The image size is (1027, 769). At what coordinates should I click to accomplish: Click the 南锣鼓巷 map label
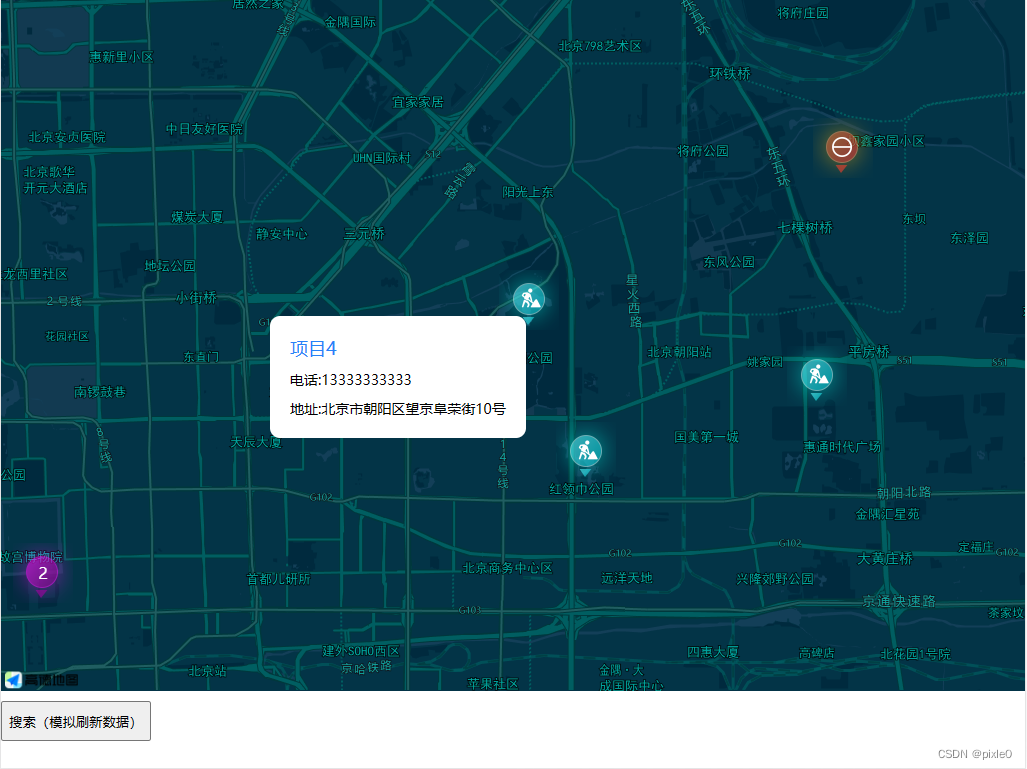point(100,392)
